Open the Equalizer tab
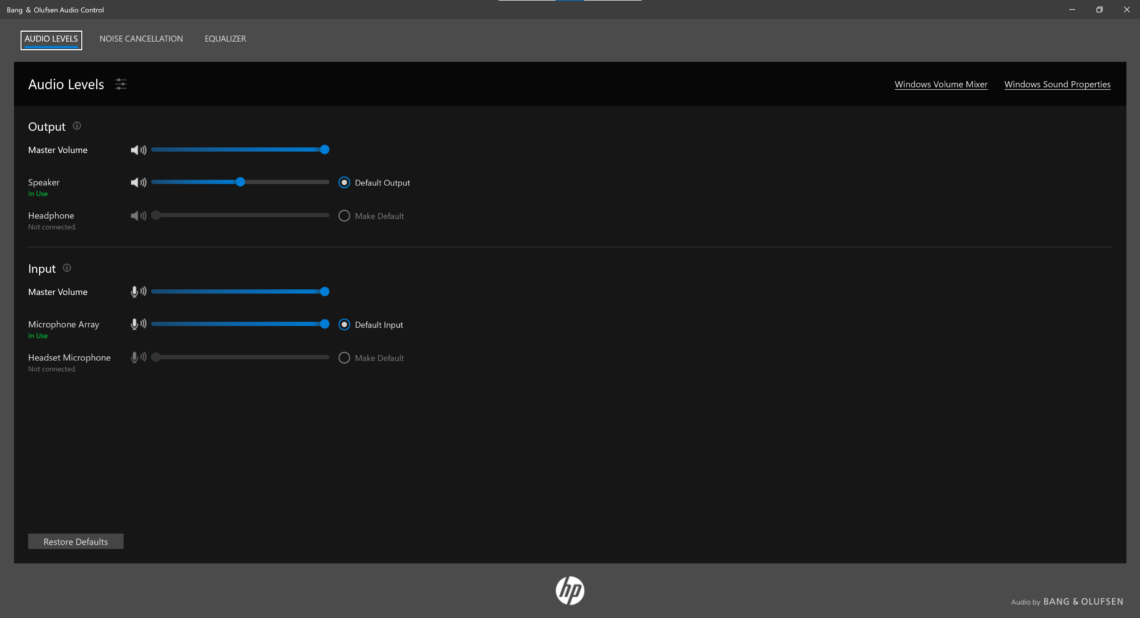The height and width of the screenshot is (618, 1140). click(225, 39)
